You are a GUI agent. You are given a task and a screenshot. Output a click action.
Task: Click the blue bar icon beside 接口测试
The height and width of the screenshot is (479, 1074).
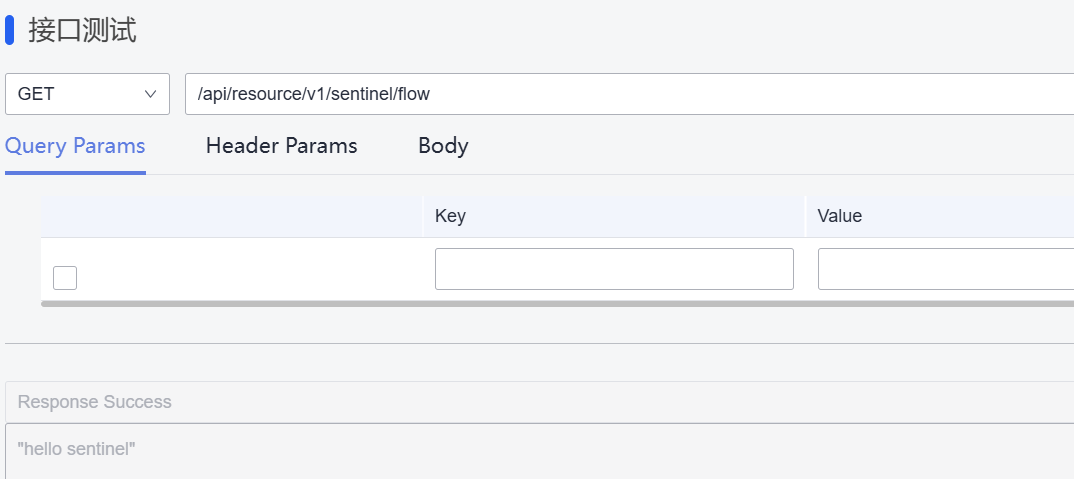(x=10, y=30)
